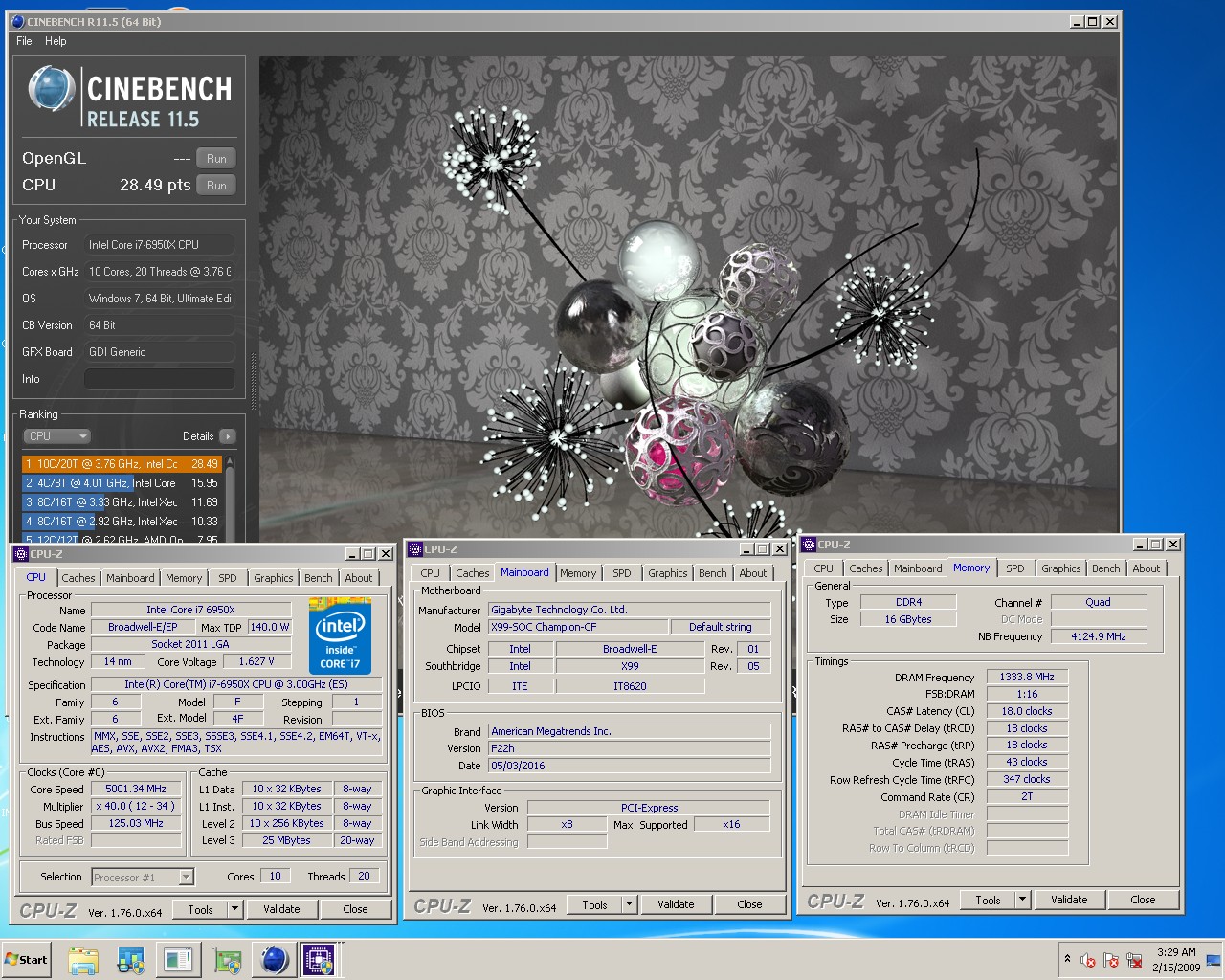Click the left panel resize grip
Image resolution: width=1225 pixels, height=980 pixels.
point(254,381)
